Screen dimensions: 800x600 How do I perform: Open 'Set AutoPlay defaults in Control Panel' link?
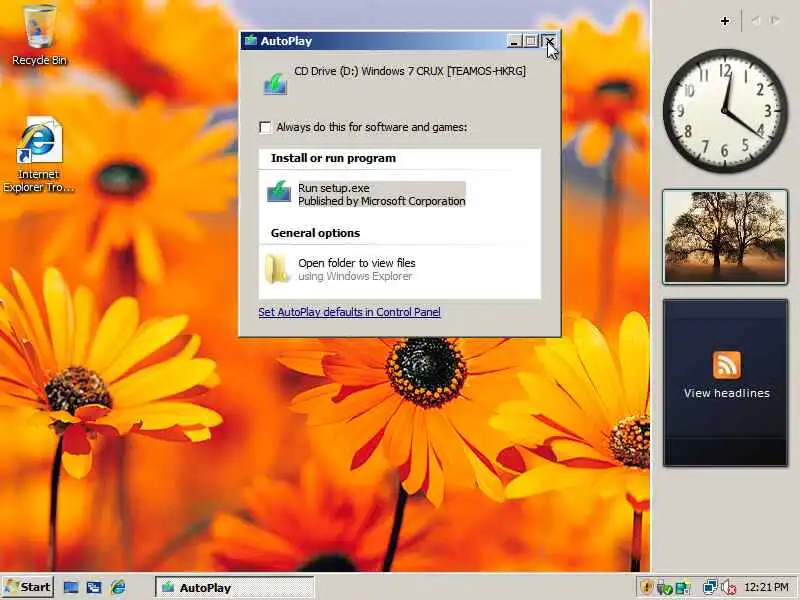click(349, 312)
